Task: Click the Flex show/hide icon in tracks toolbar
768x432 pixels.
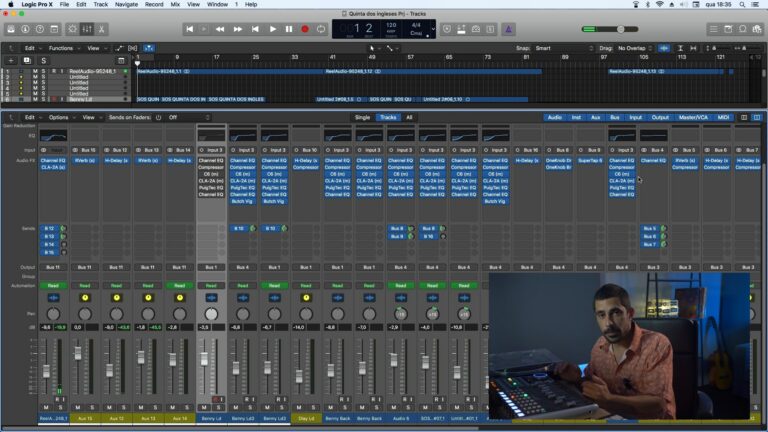Action: tap(133, 48)
